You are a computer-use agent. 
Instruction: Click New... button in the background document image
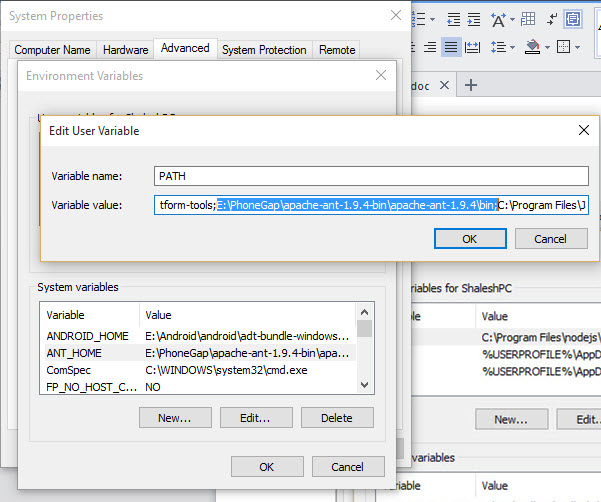pyautogui.click(x=512, y=419)
